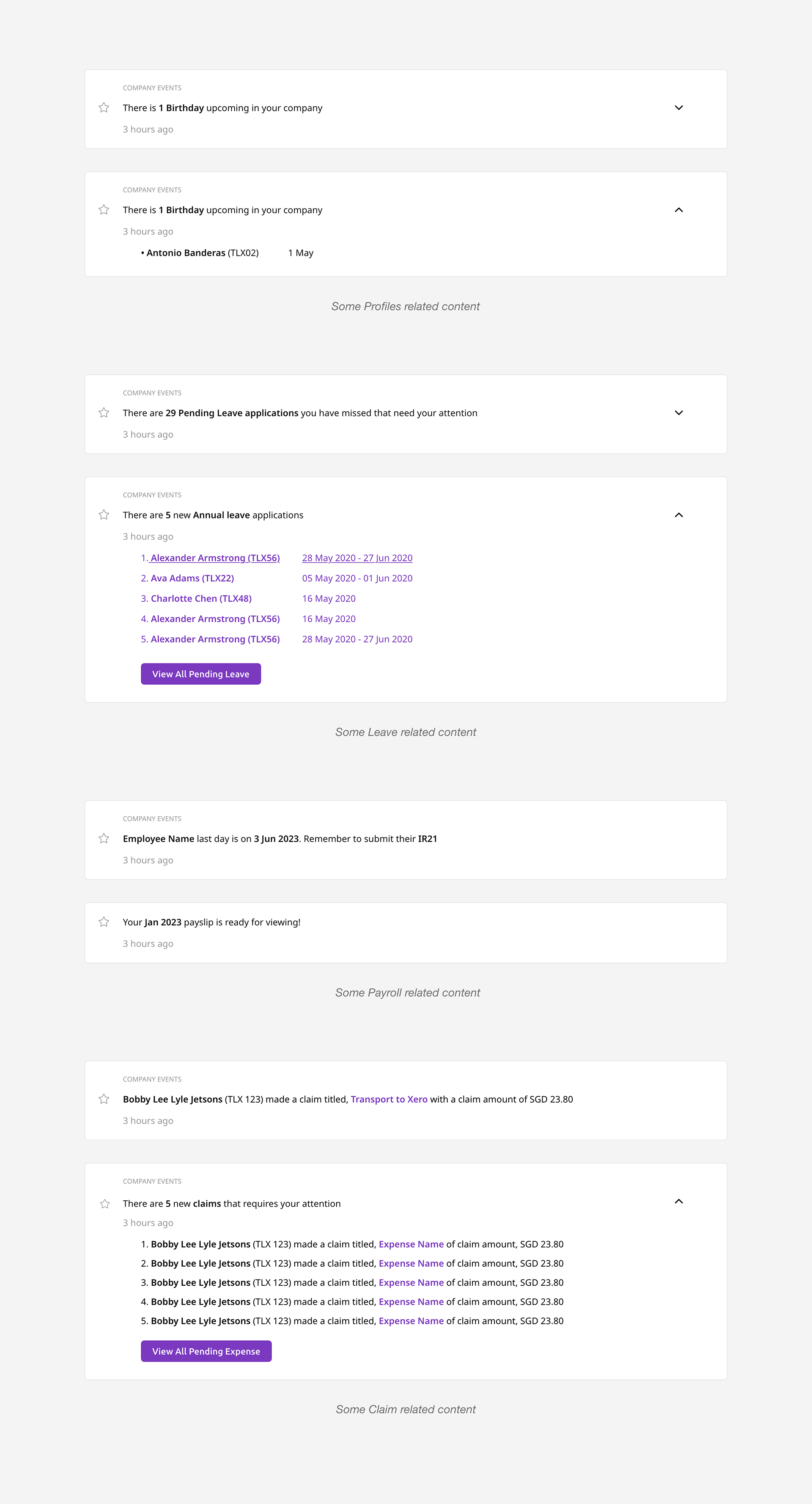Click View All Pending Expense button

coord(206,1351)
